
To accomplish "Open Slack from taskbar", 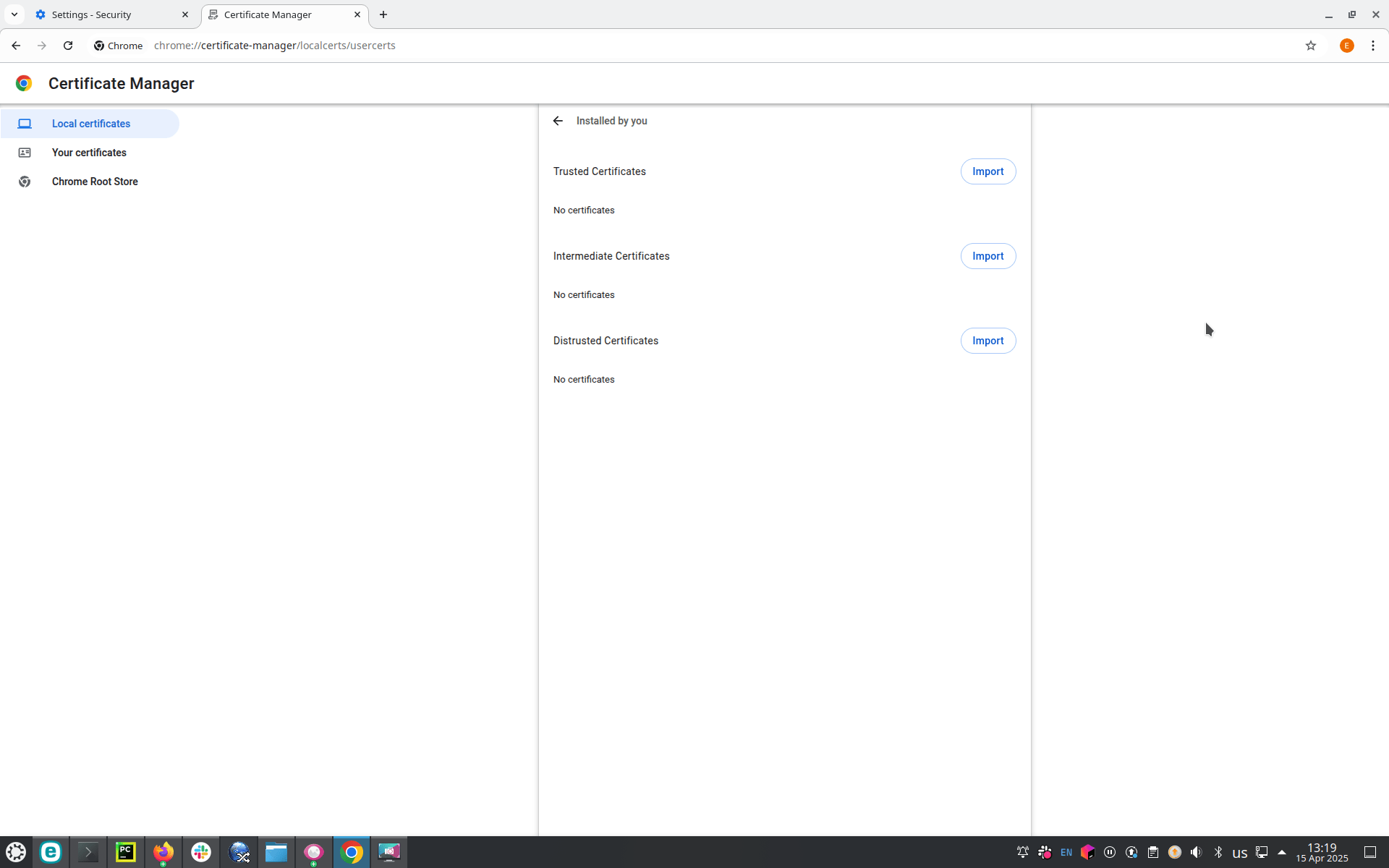I will (201, 852).
